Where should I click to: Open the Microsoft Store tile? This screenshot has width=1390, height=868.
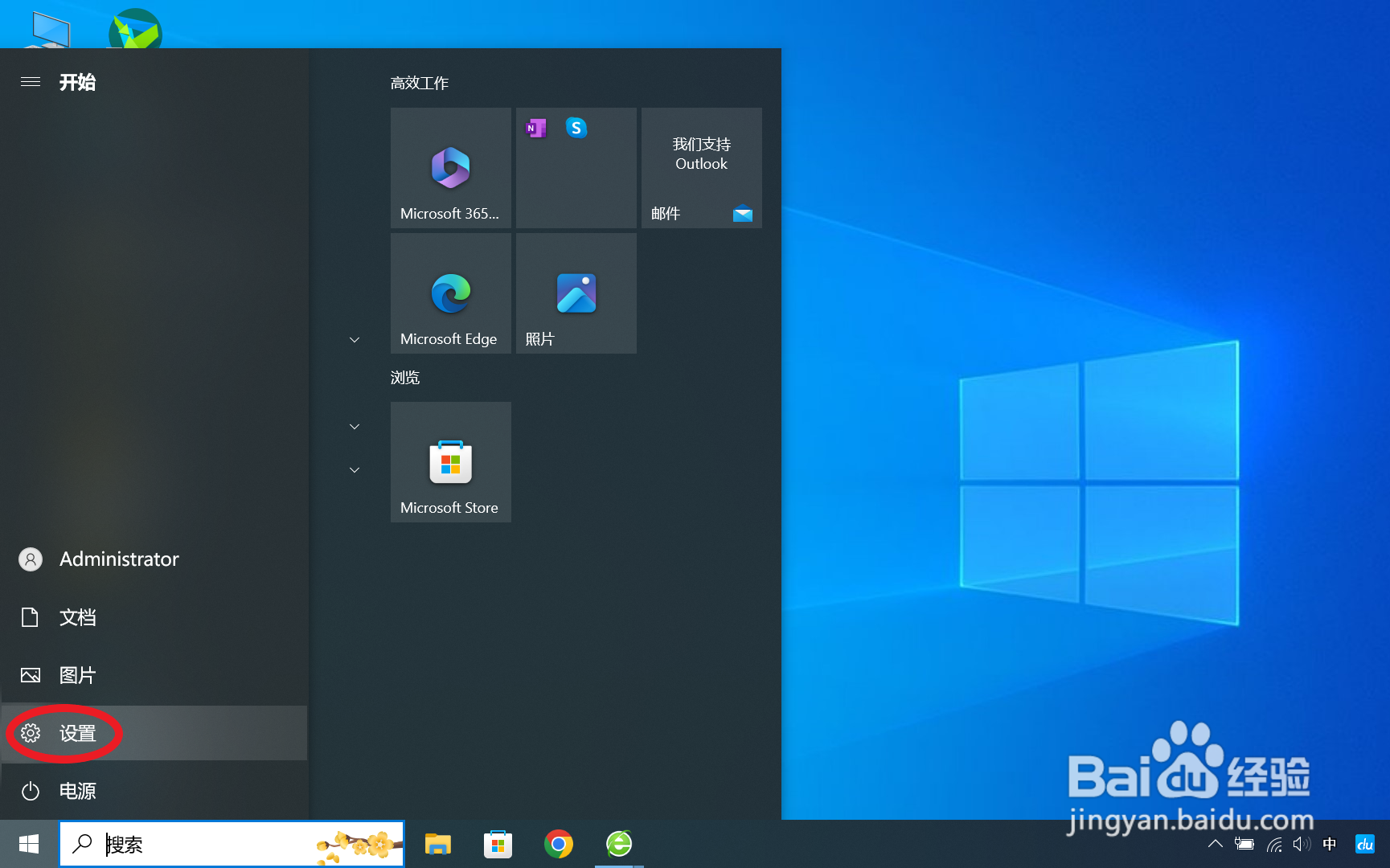(450, 462)
